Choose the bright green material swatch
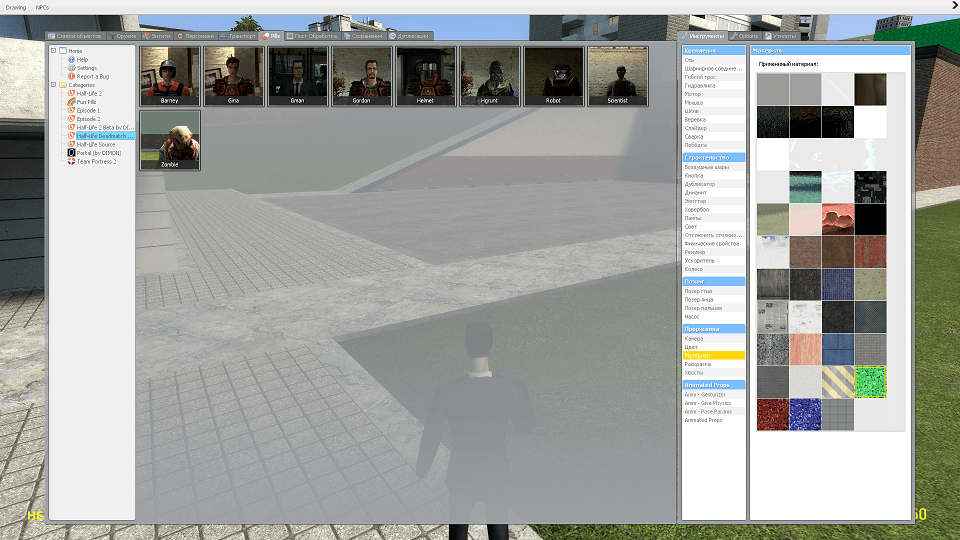 click(870, 381)
